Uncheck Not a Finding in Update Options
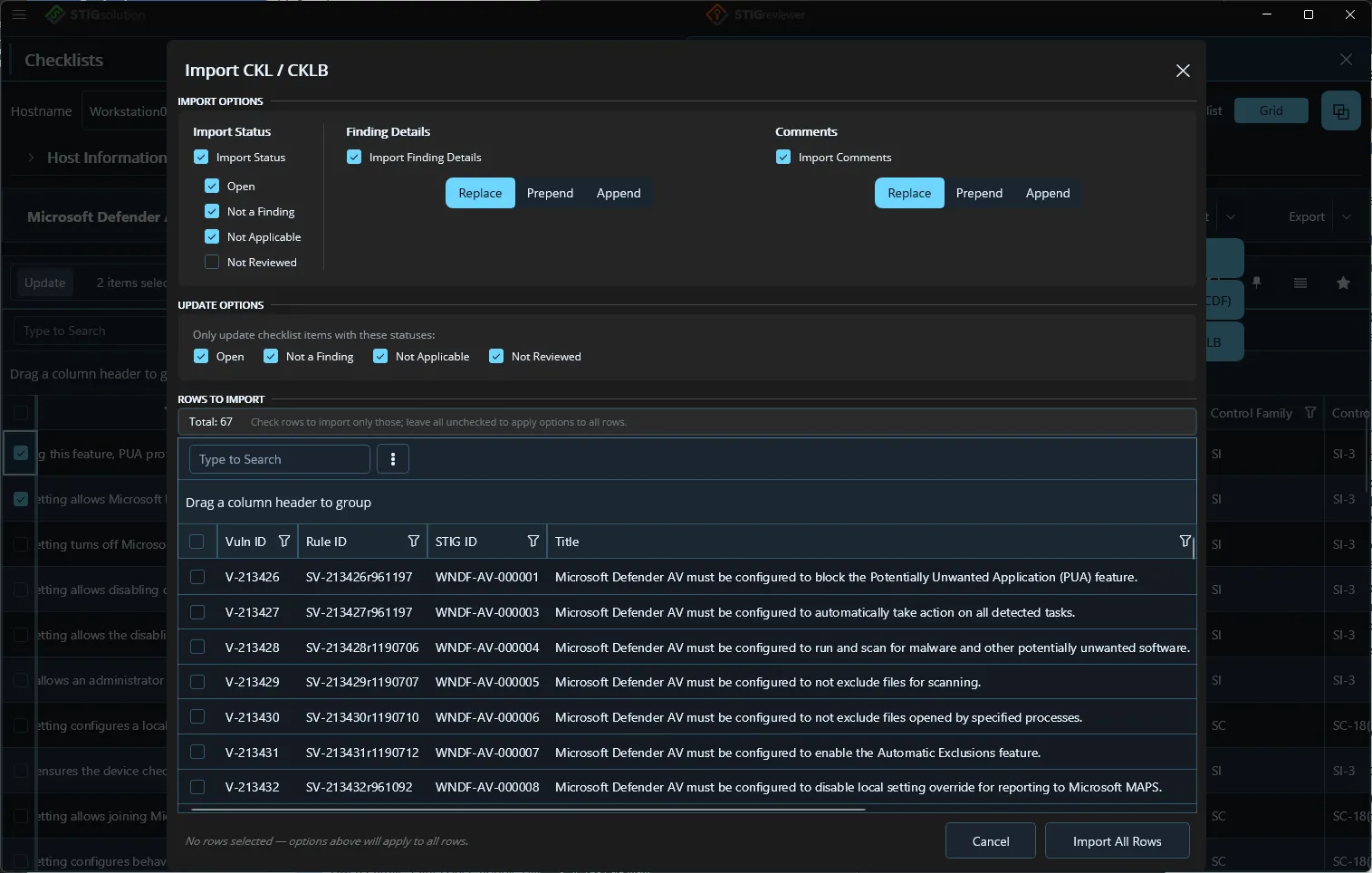Viewport: 1372px width, 873px height. (271, 357)
